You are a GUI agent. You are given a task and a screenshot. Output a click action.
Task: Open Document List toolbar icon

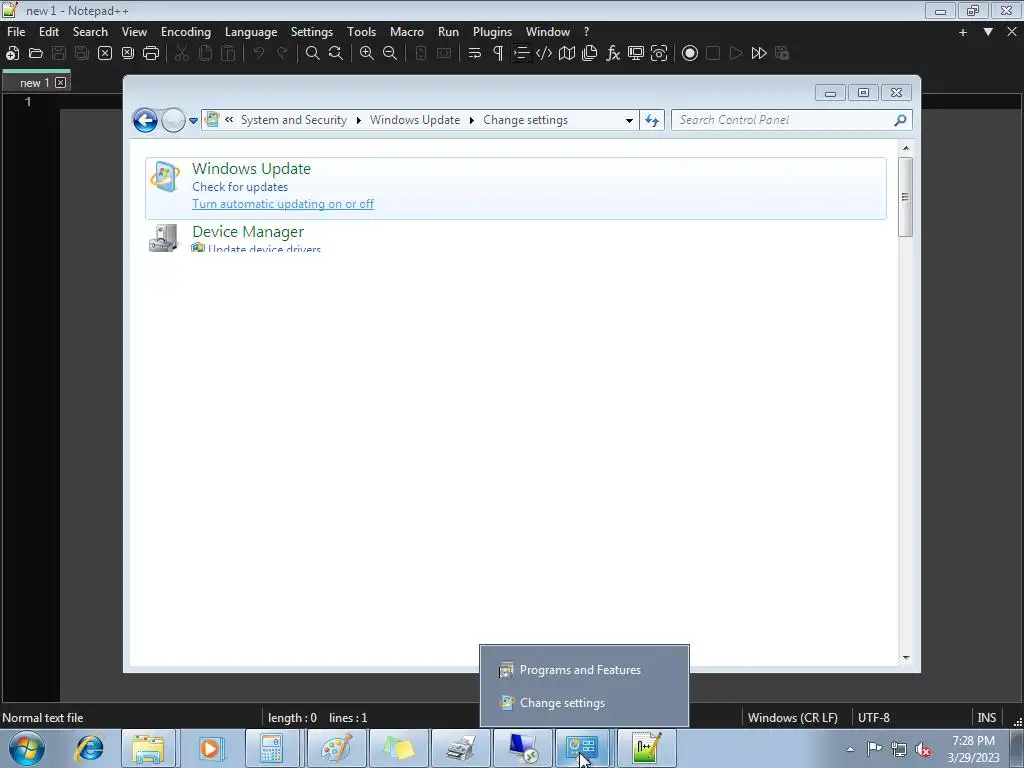(590, 54)
